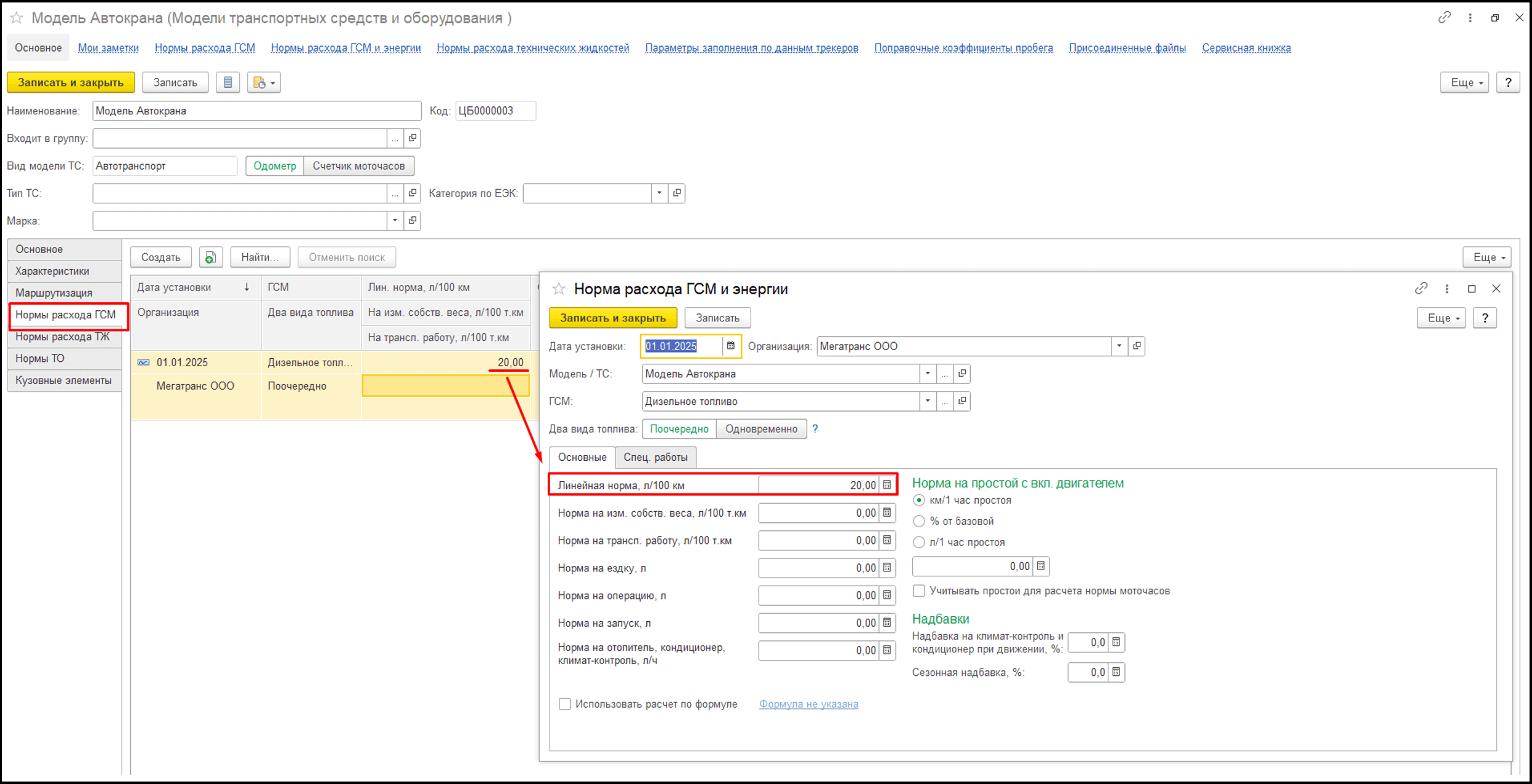Expand the Организация dropdown list
The width and height of the screenshot is (1532, 784).
[1119, 346]
